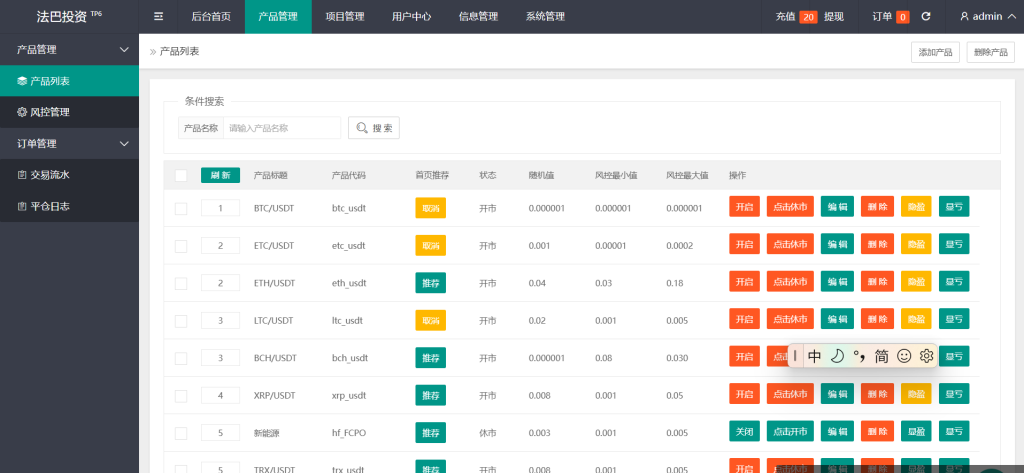Viewport: 1024px width, 473px height.
Task: Open 系统管理 in top navigation
Action: pyautogui.click(x=545, y=16)
